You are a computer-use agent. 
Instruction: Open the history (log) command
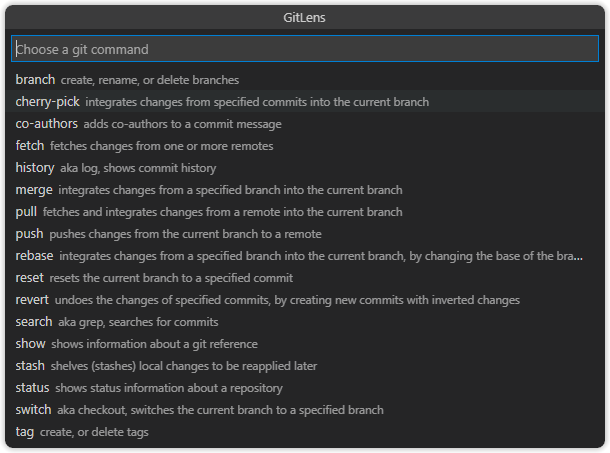point(305,167)
